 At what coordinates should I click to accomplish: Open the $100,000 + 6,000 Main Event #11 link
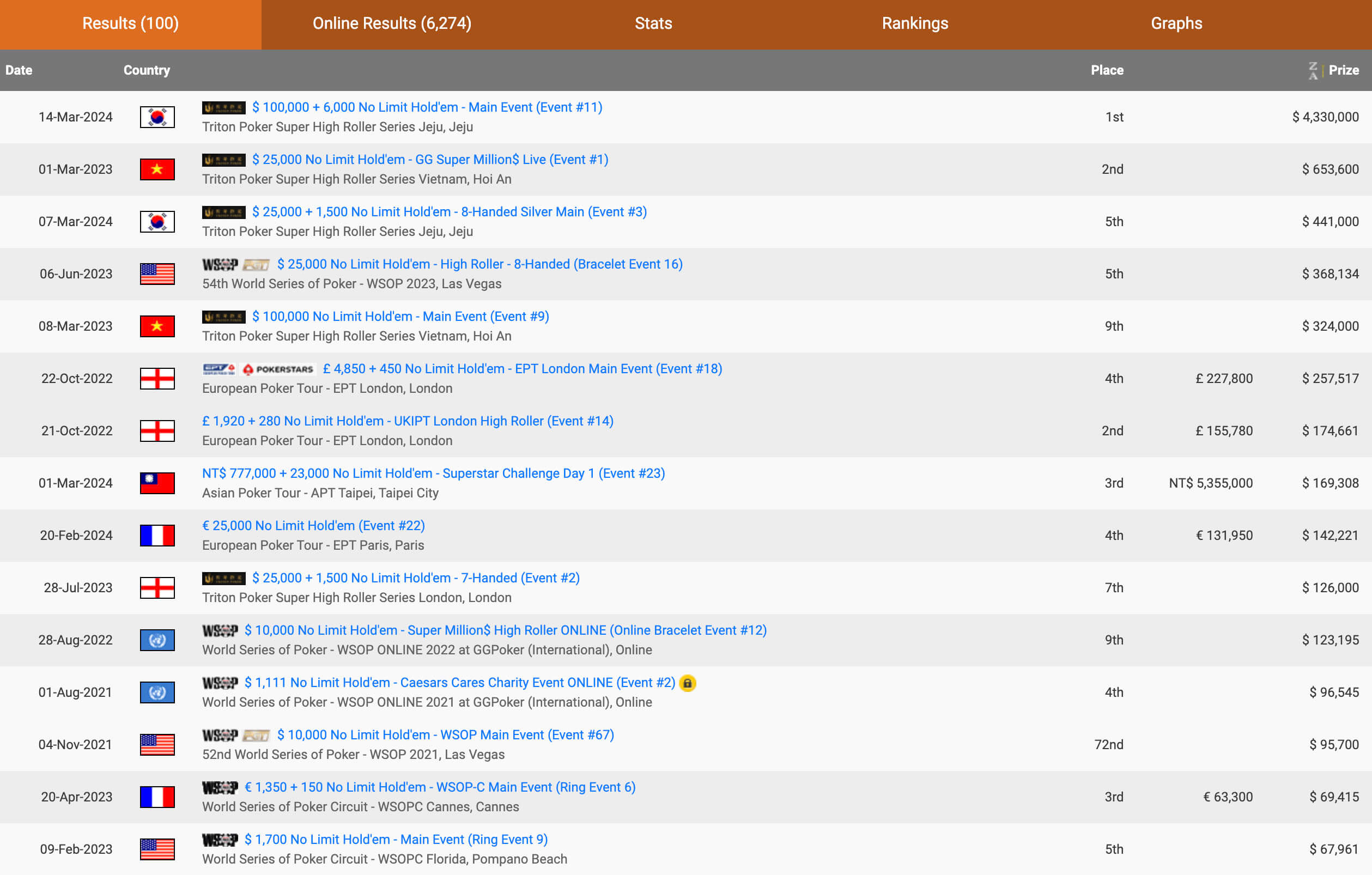(427, 107)
